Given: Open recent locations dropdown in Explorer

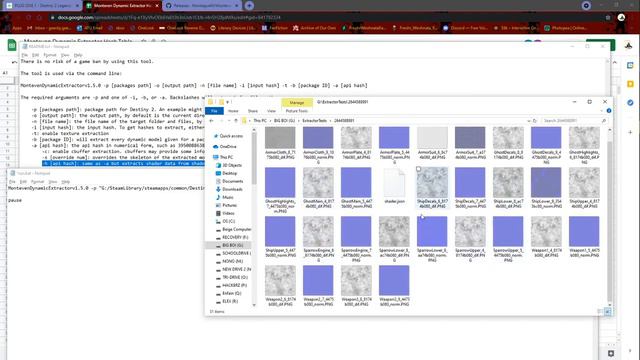Looking at the screenshot, I should click(229, 121).
